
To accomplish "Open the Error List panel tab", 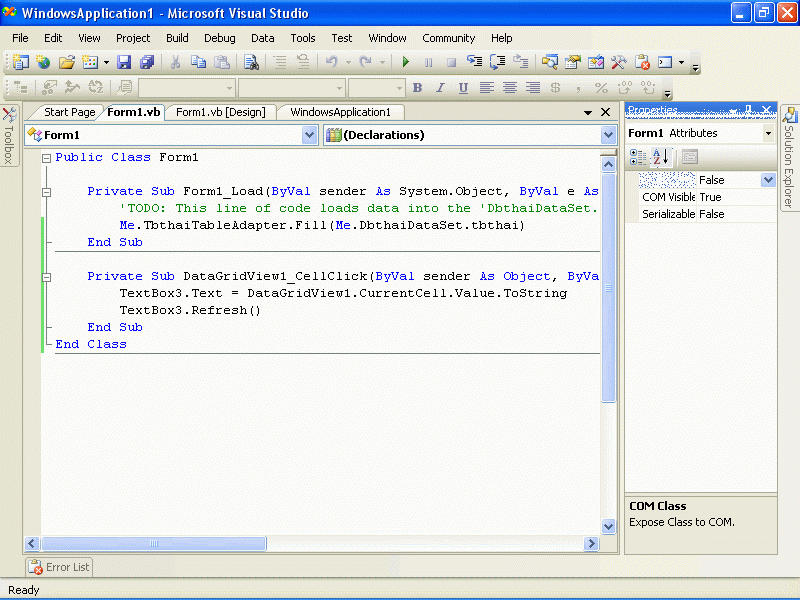I will (x=59, y=567).
